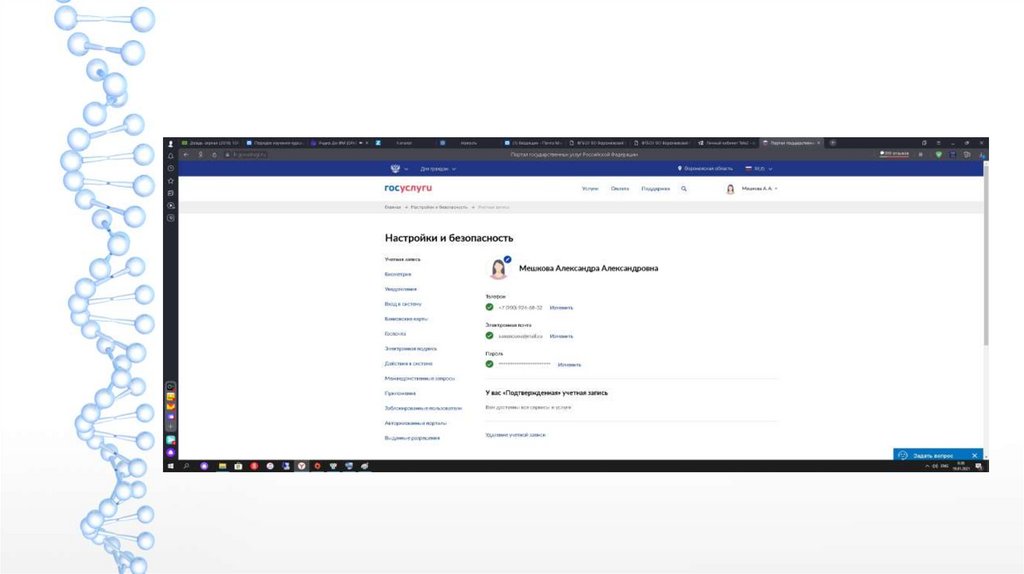
Task: Select 'Биометрия' in the settings sidebar
Action: tap(398, 273)
